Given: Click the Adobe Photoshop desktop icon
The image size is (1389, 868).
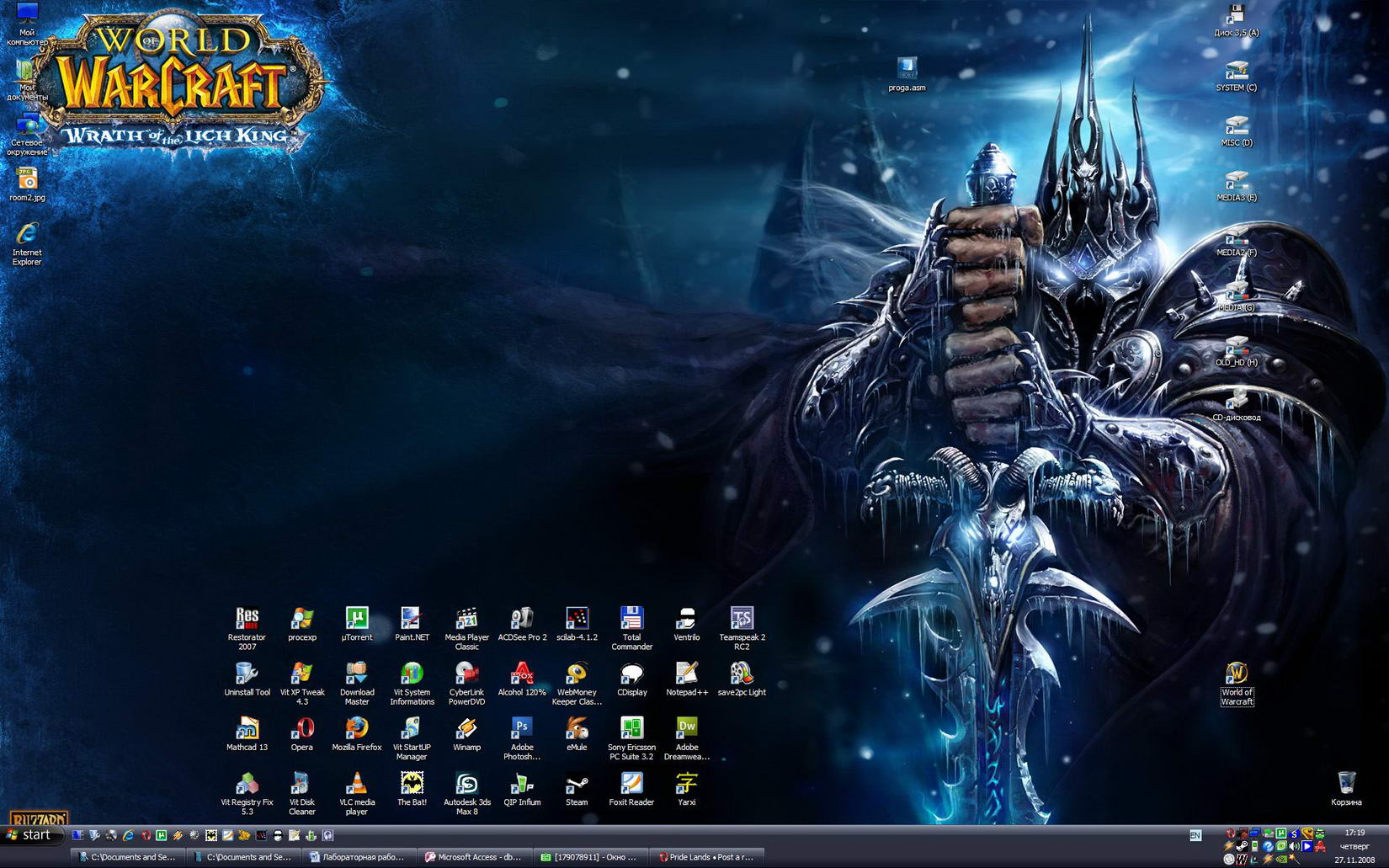Looking at the screenshot, I should coord(522,729).
